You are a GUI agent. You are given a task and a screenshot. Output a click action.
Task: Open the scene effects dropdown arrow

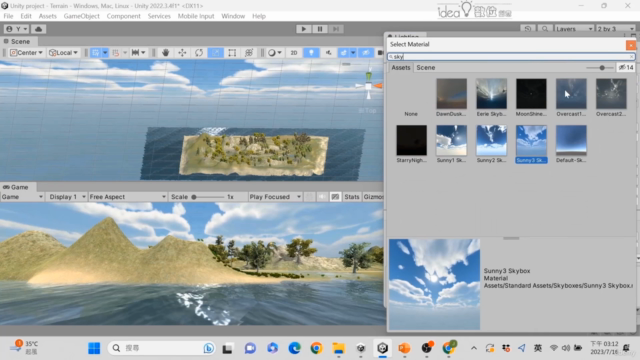[x=353, y=53]
